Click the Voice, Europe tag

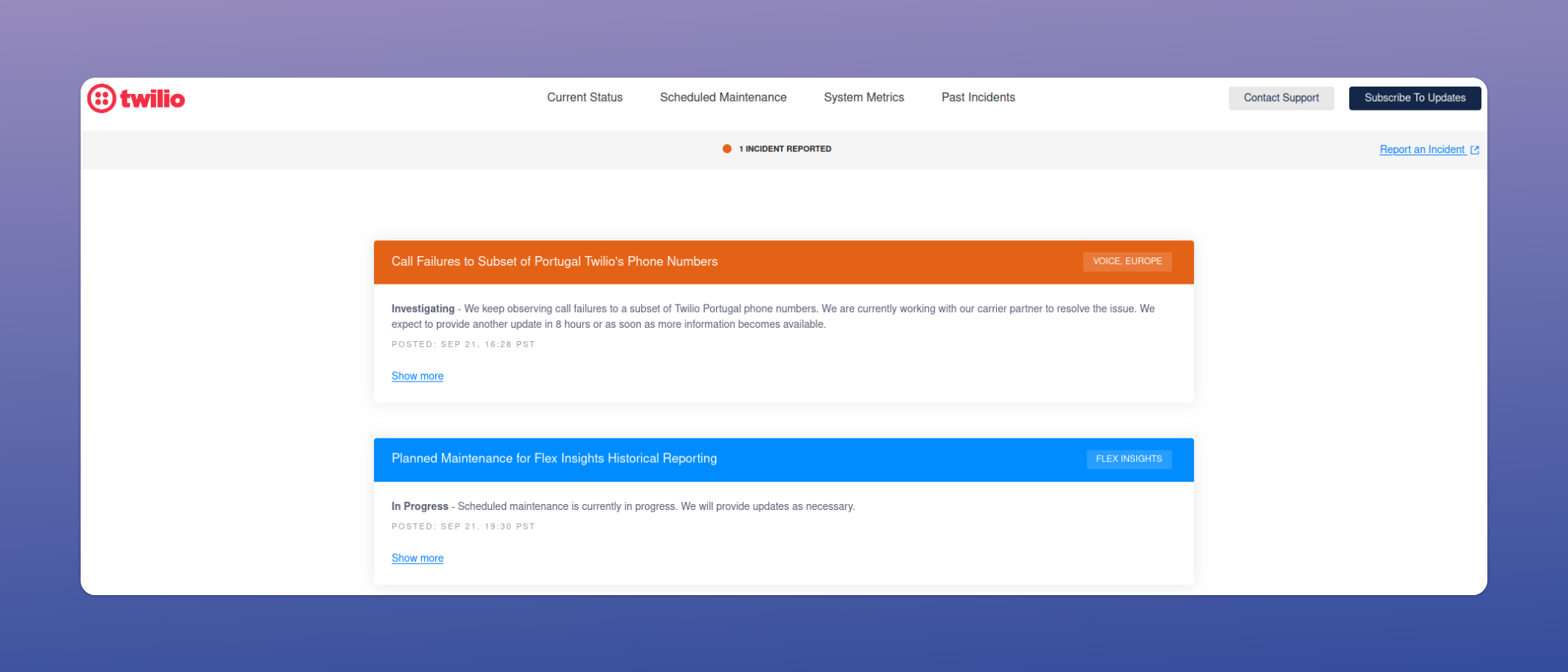(1127, 261)
